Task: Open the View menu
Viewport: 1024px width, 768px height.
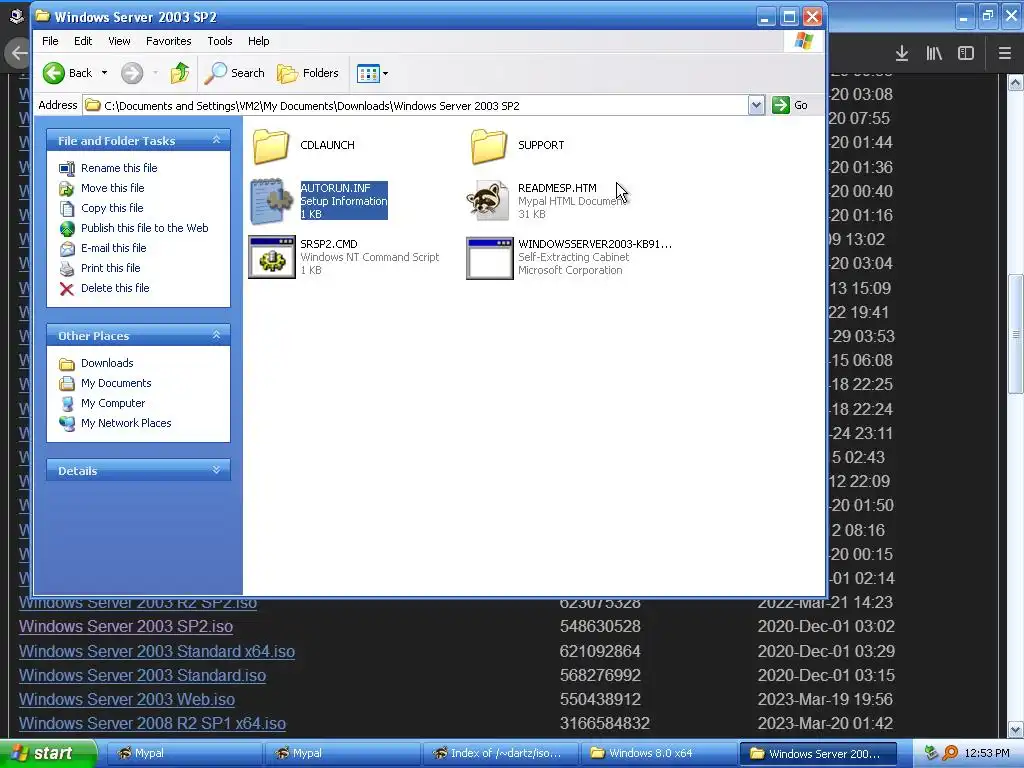Action: tap(119, 41)
